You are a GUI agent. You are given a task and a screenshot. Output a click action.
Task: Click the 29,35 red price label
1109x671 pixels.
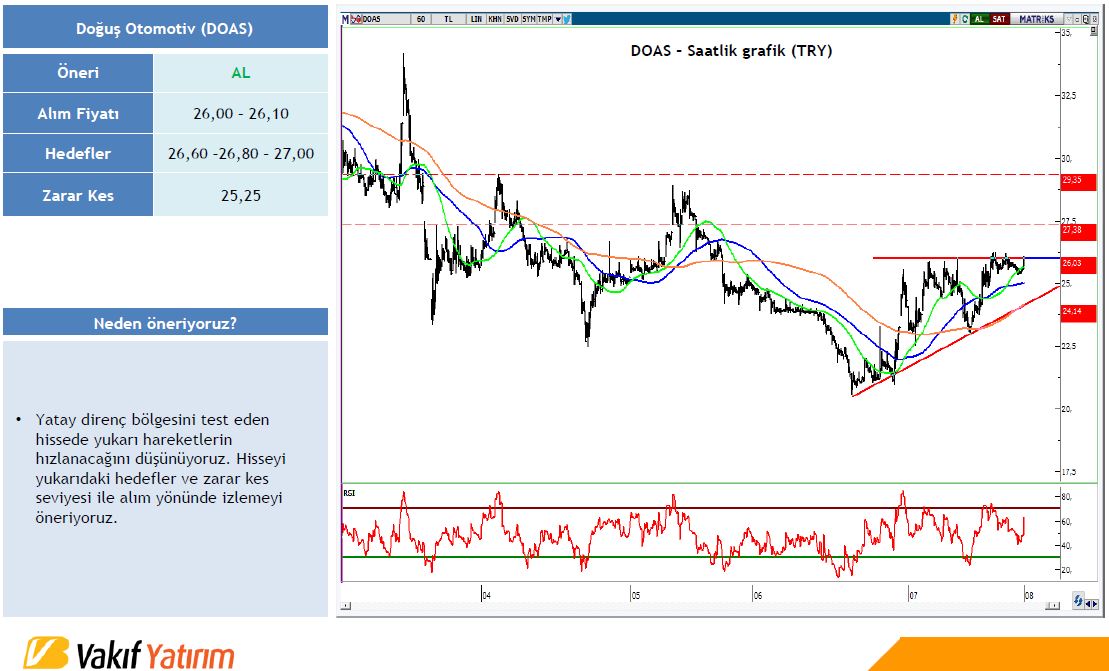pyautogui.click(x=1078, y=180)
